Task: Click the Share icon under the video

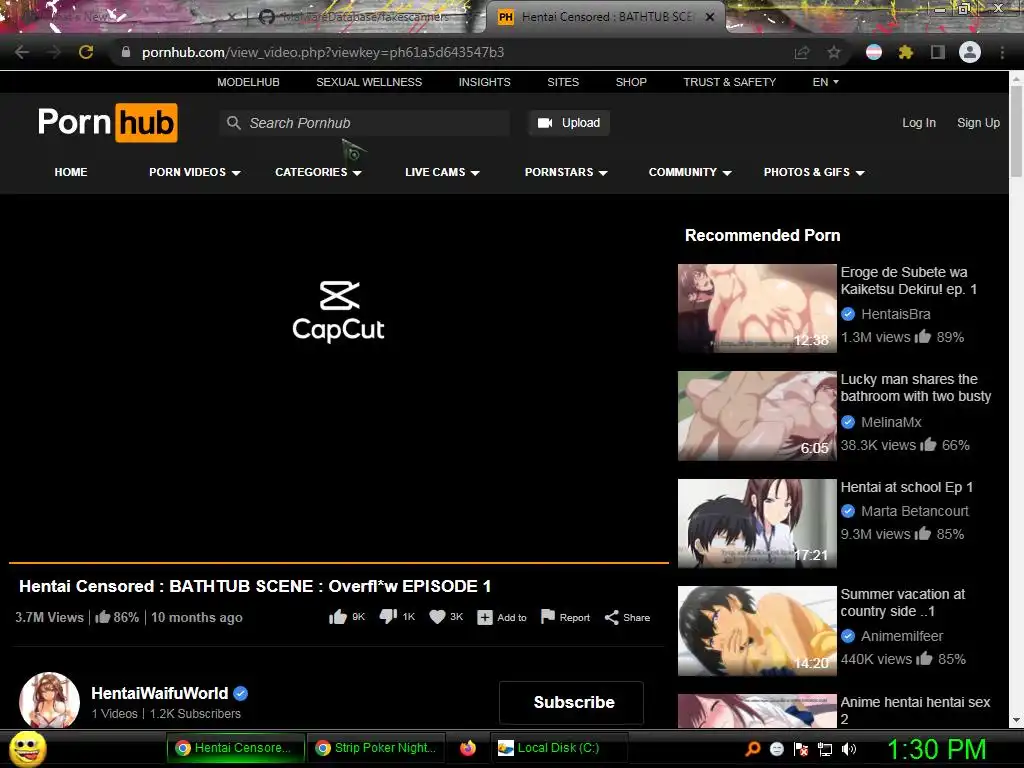Action: coord(611,618)
